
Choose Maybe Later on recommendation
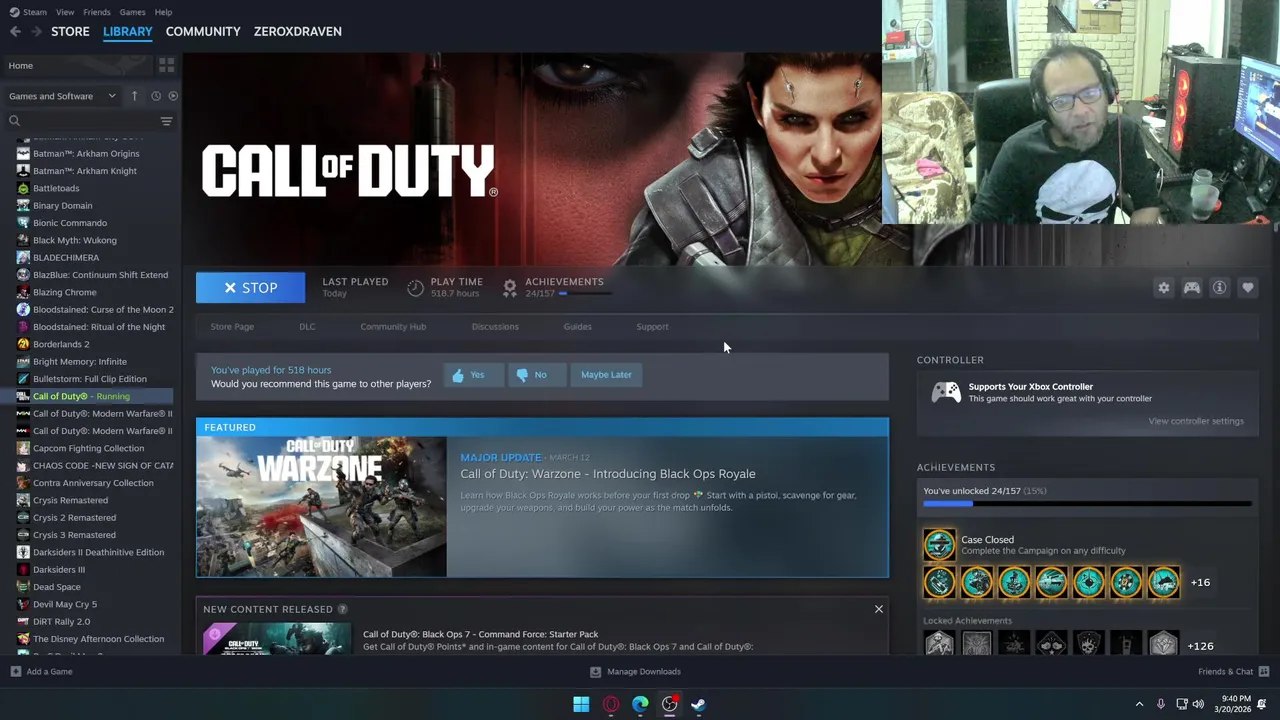click(x=606, y=375)
